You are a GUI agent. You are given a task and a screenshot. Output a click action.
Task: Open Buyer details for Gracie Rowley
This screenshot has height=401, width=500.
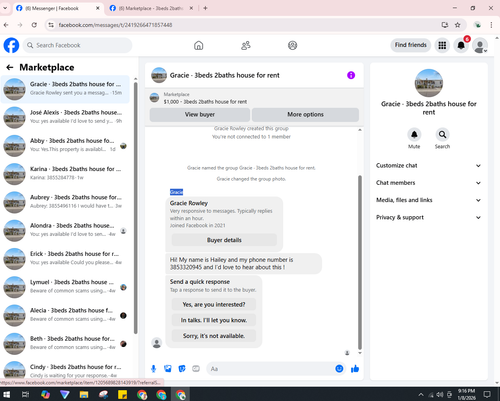(224, 240)
